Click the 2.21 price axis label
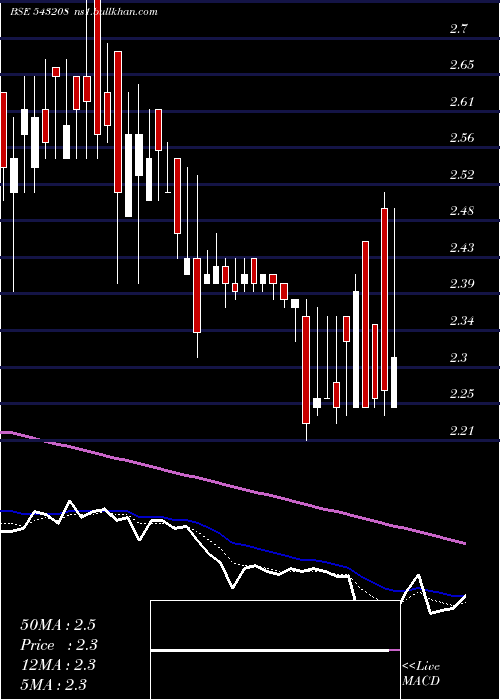This screenshot has width=500, height=700. pos(461,430)
